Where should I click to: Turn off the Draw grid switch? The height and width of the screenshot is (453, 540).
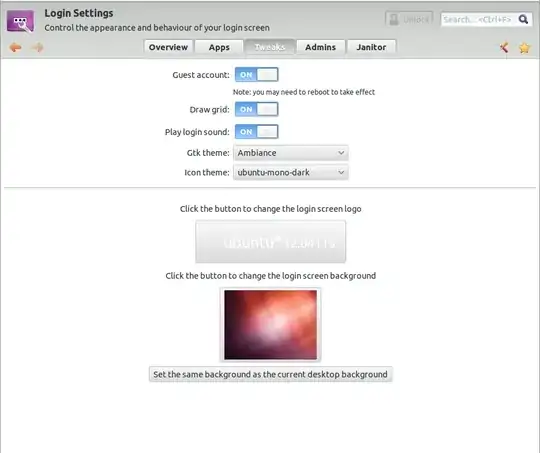pos(257,109)
